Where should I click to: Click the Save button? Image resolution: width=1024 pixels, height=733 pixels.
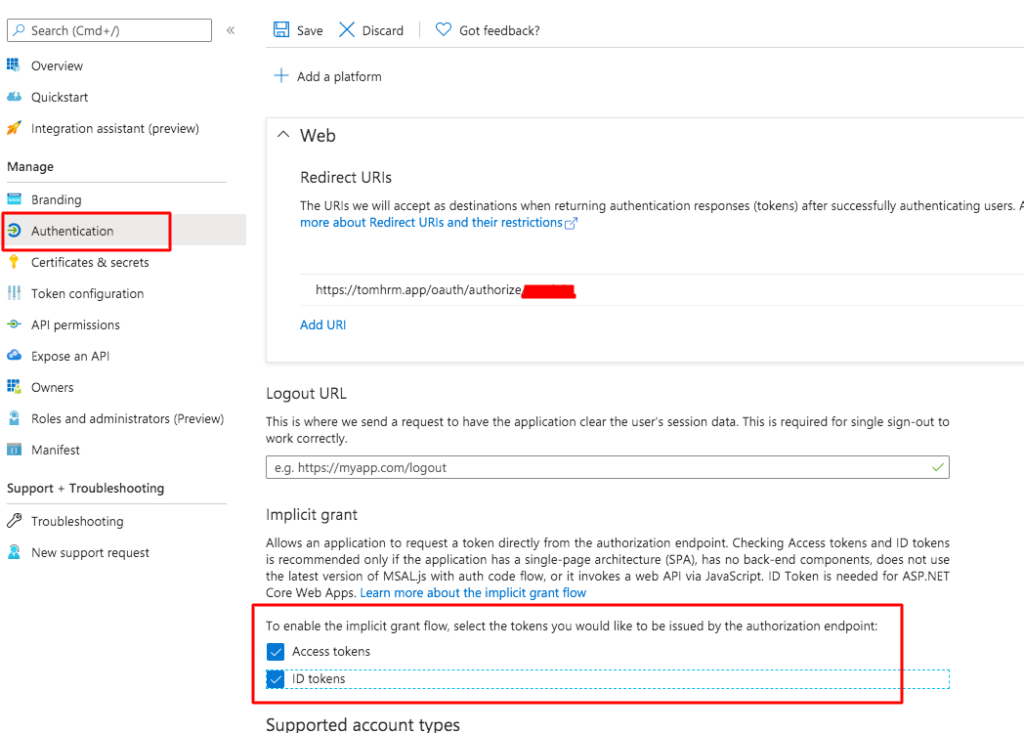click(297, 30)
